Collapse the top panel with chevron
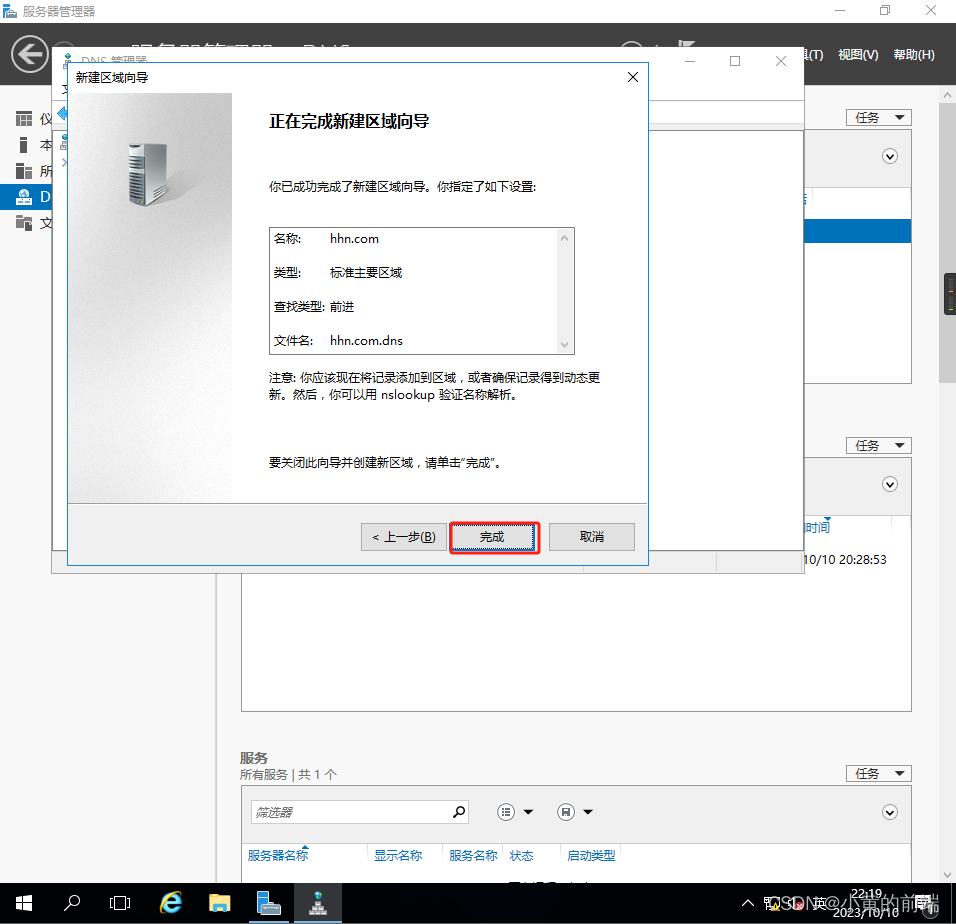 click(x=890, y=157)
